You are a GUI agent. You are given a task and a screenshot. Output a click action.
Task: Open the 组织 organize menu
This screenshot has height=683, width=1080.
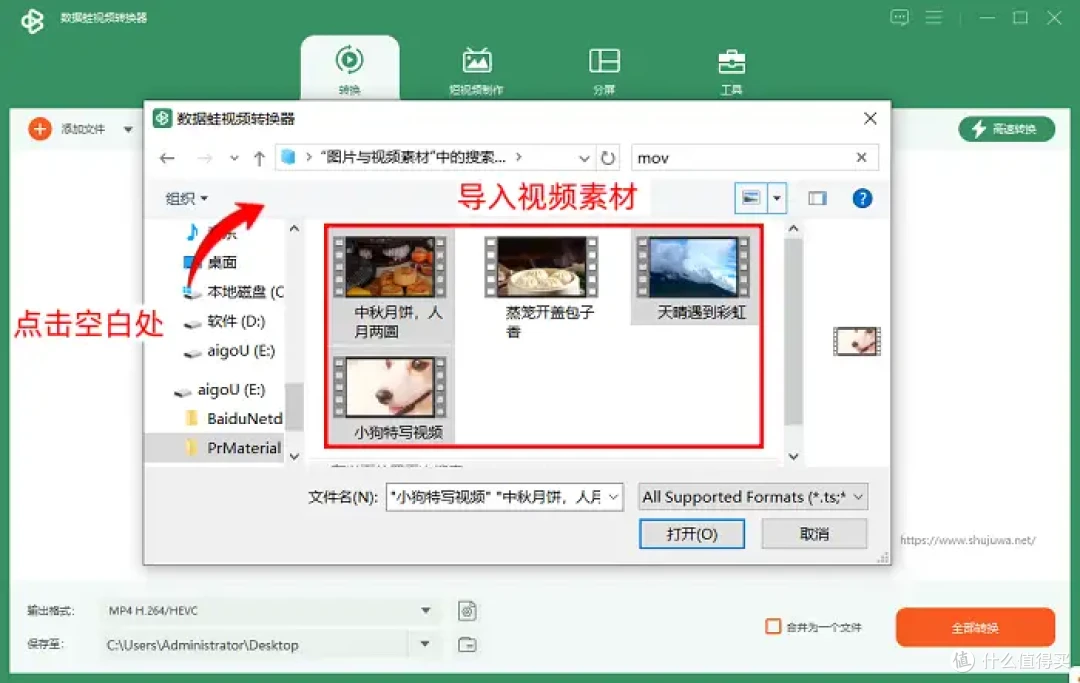[186, 198]
